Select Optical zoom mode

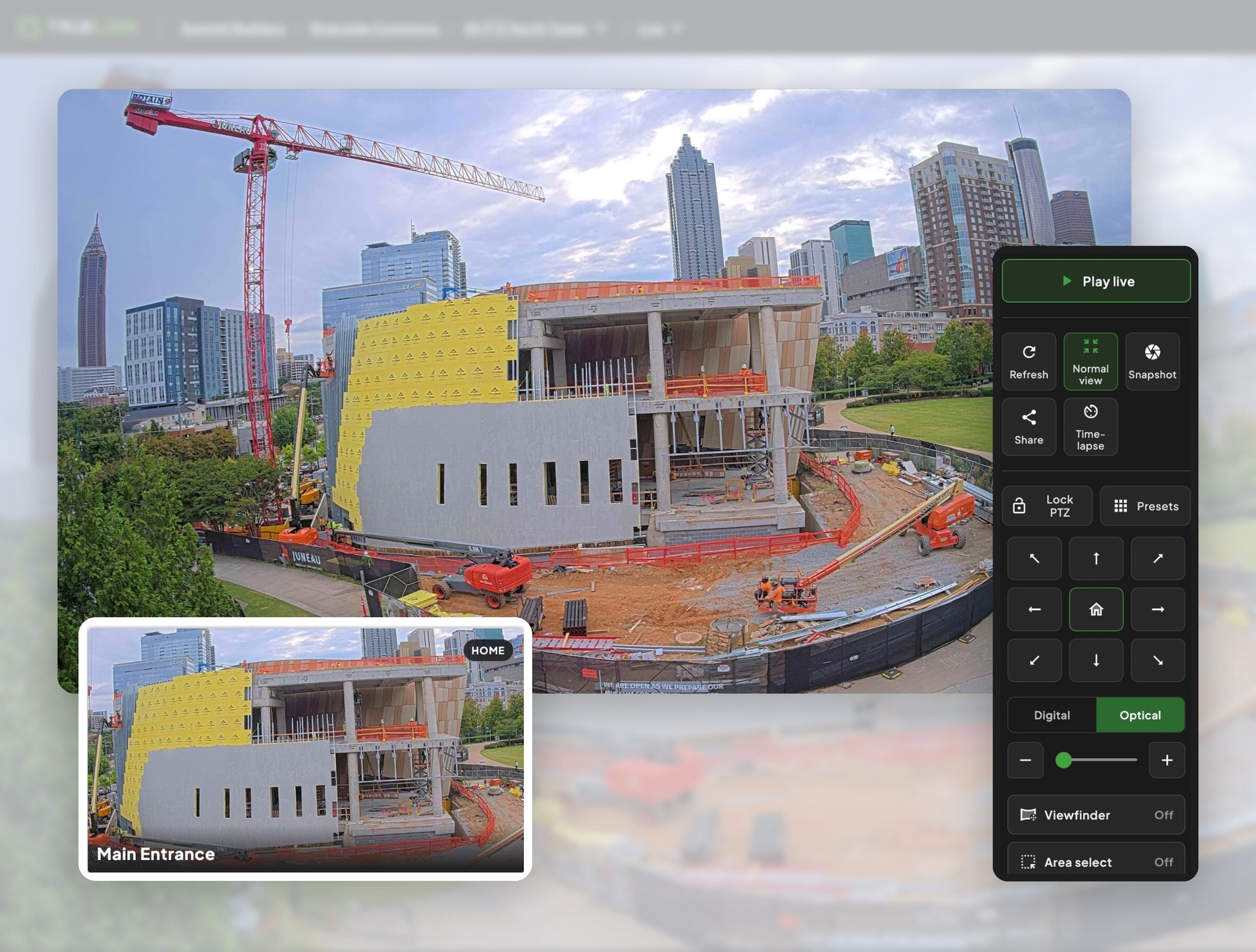[x=1140, y=715]
